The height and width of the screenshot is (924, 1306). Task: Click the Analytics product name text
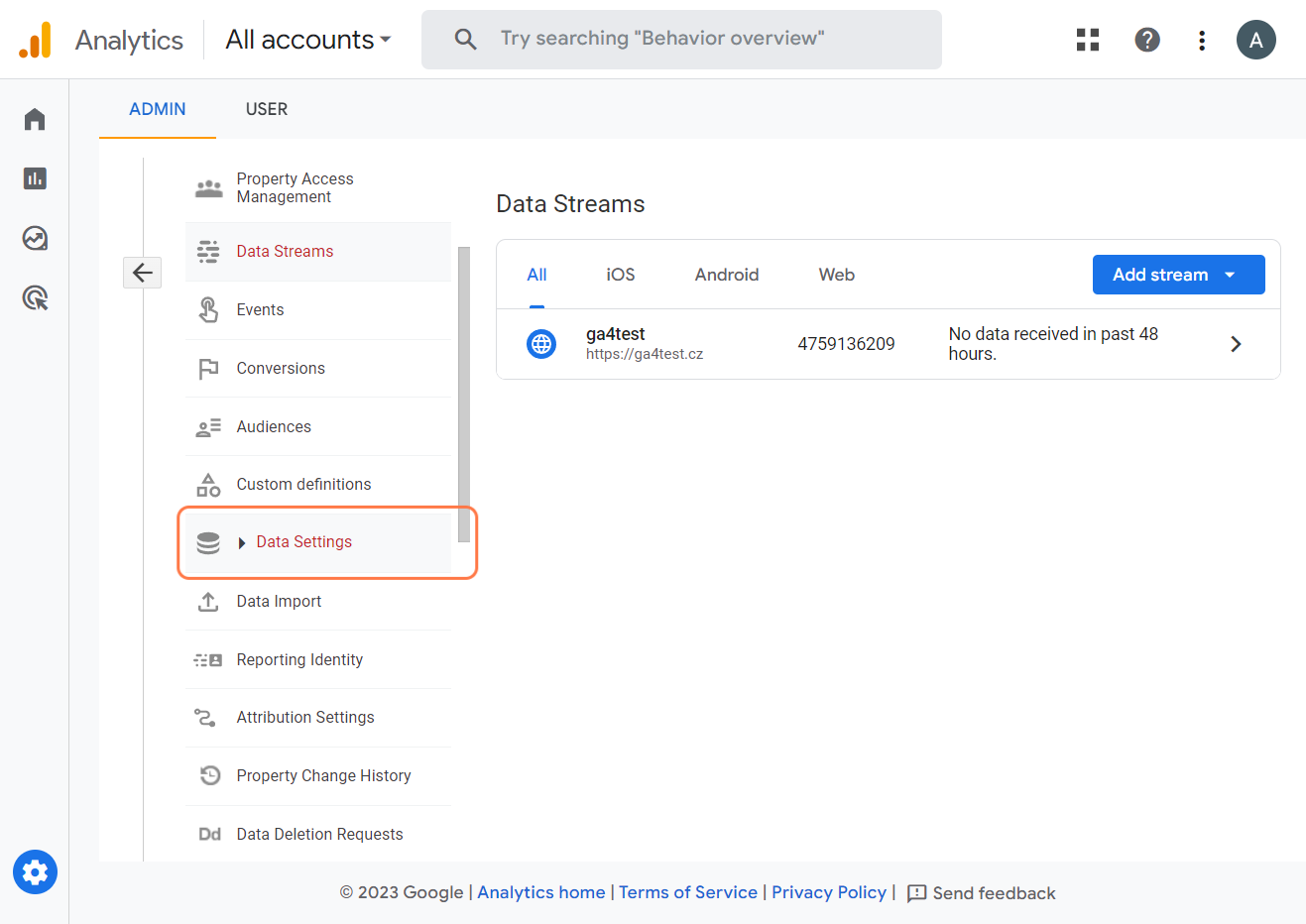pyautogui.click(x=129, y=40)
